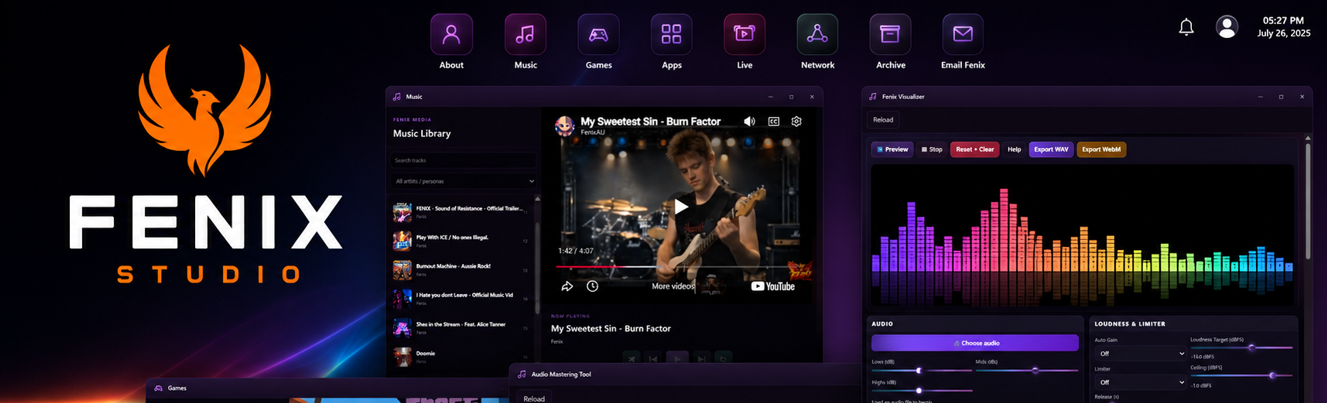
Task: Click the Fenix Visualizer title icon
Action: pyautogui.click(x=873, y=97)
